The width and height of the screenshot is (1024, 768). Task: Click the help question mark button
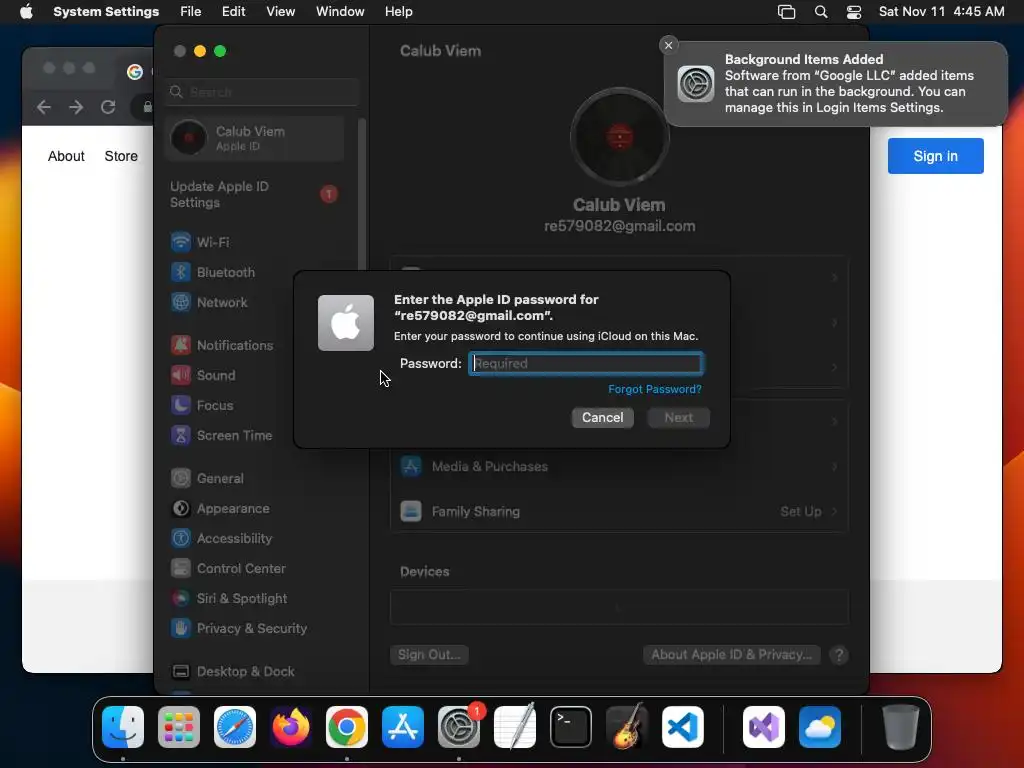839,655
